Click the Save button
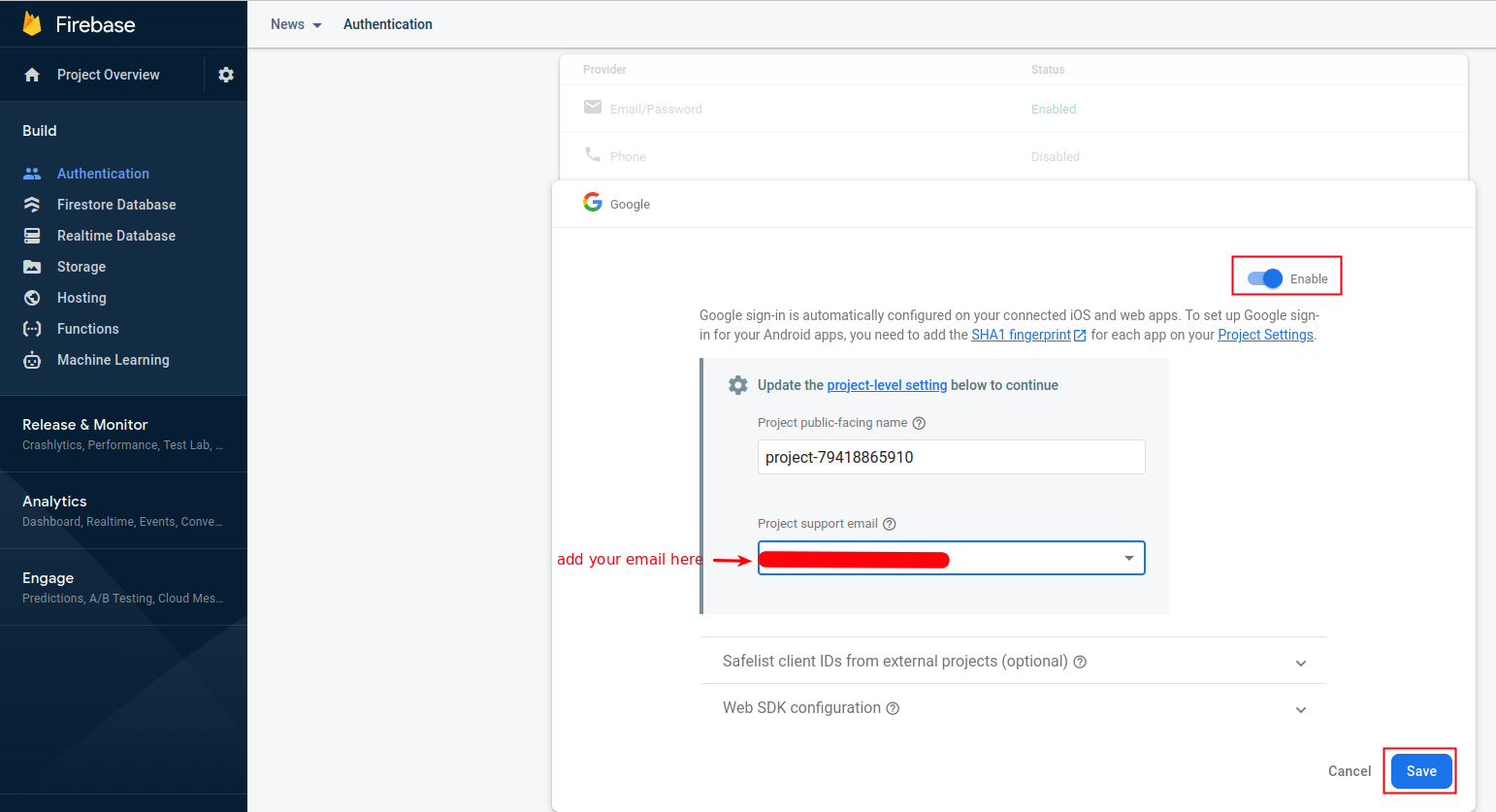Viewport: 1496px width, 812px height. (x=1420, y=770)
